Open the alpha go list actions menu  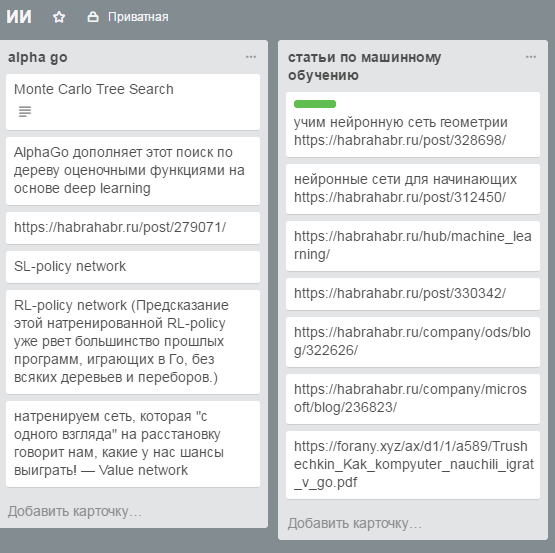coord(251,57)
